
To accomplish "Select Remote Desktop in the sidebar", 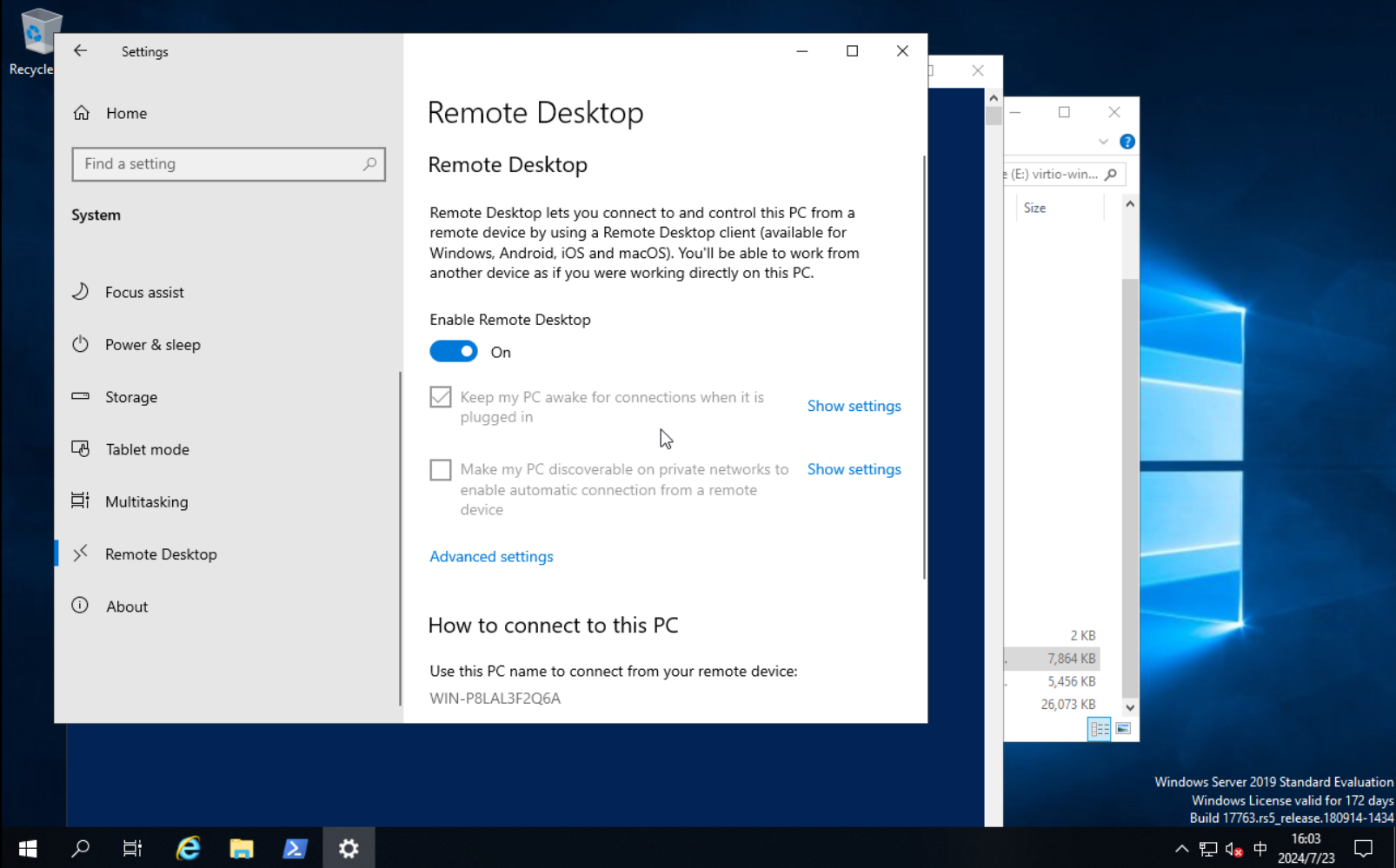I will click(x=161, y=553).
